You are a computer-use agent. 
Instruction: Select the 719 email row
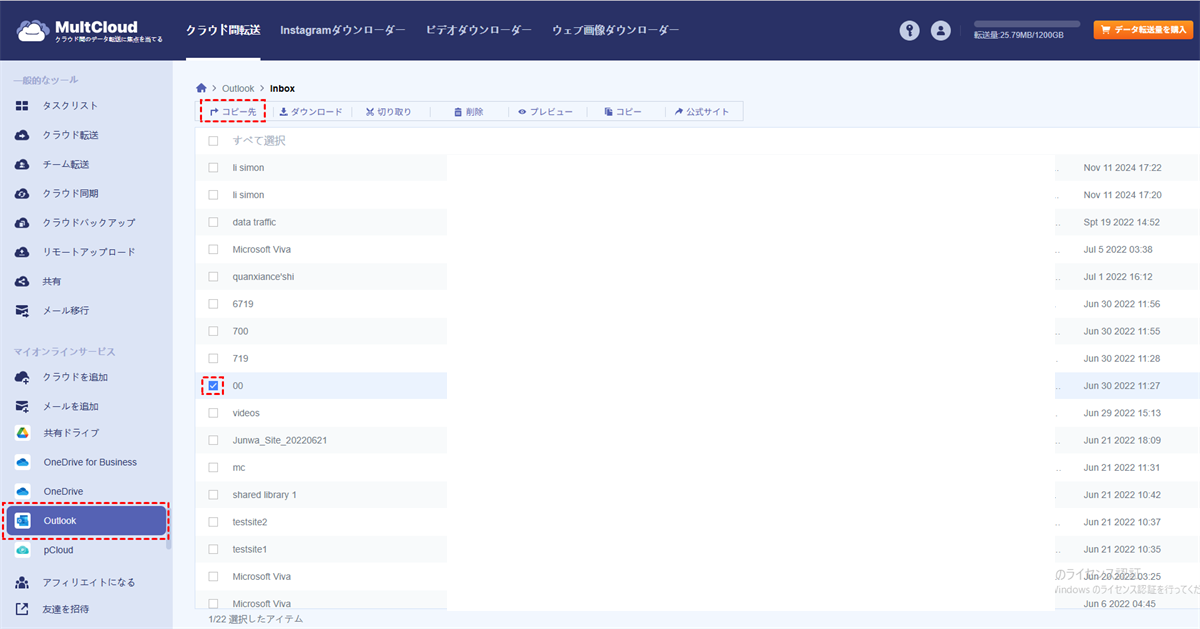point(698,358)
